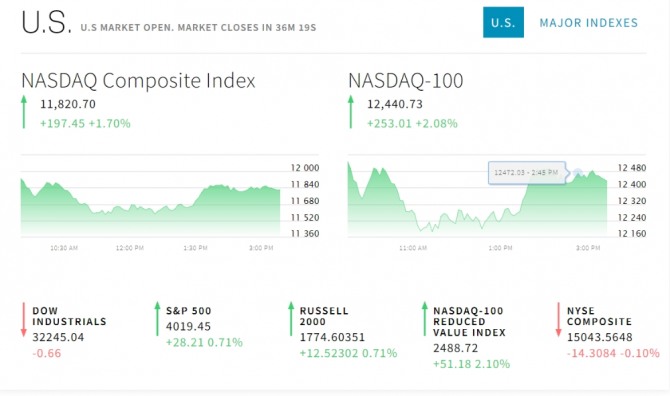Screen dimensions: 670x396
Task: Click the green up arrow beside NASDAQ Composite
Action: click(24, 112)
